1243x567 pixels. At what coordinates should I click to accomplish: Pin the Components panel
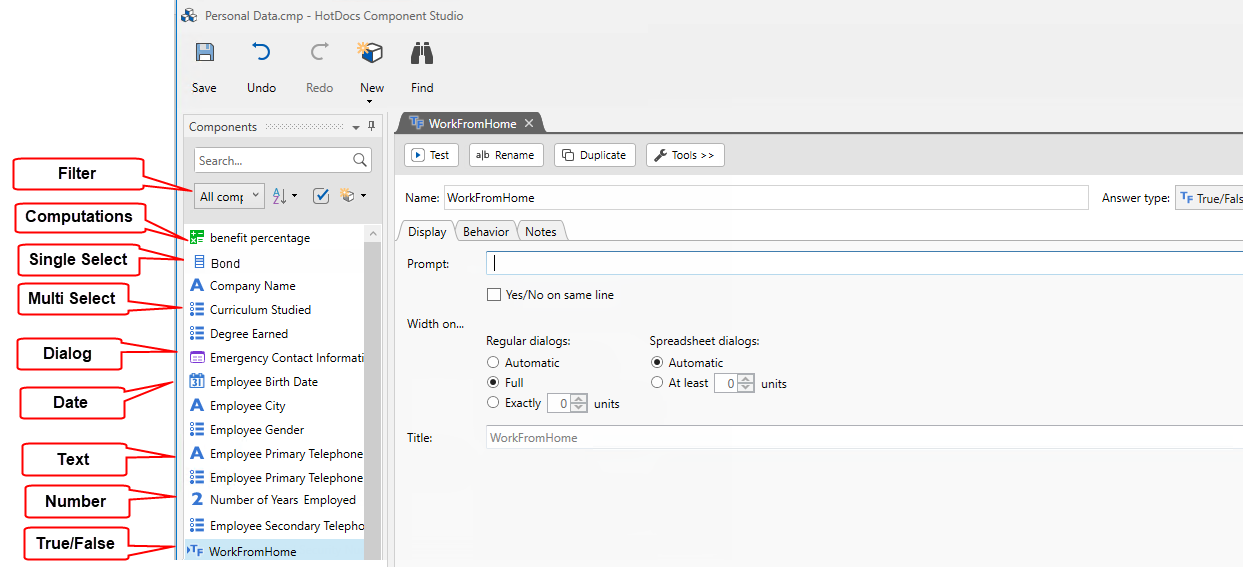pos(372,126)
